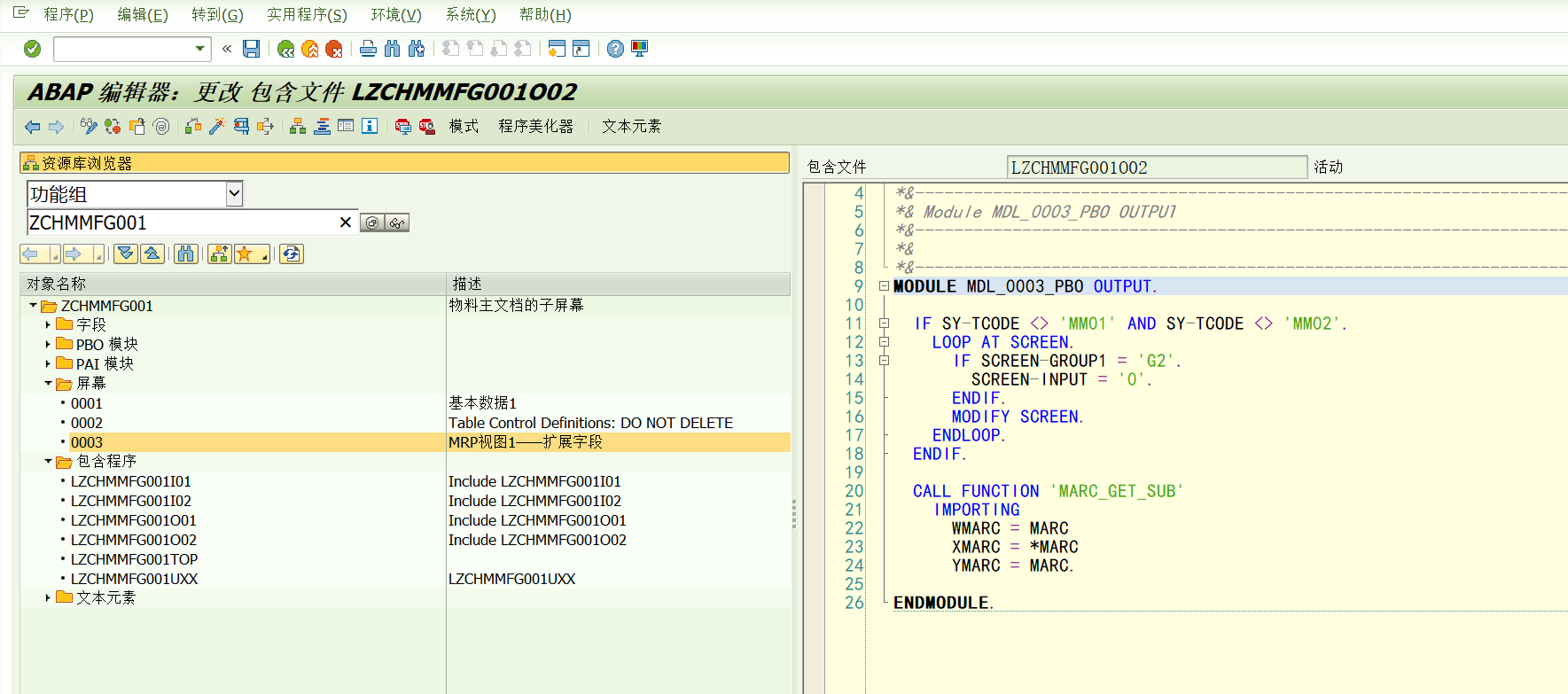Select screen 0001 in the tree
The height and width of the screenshot is (694, 1568).
(x=87, y=403)
